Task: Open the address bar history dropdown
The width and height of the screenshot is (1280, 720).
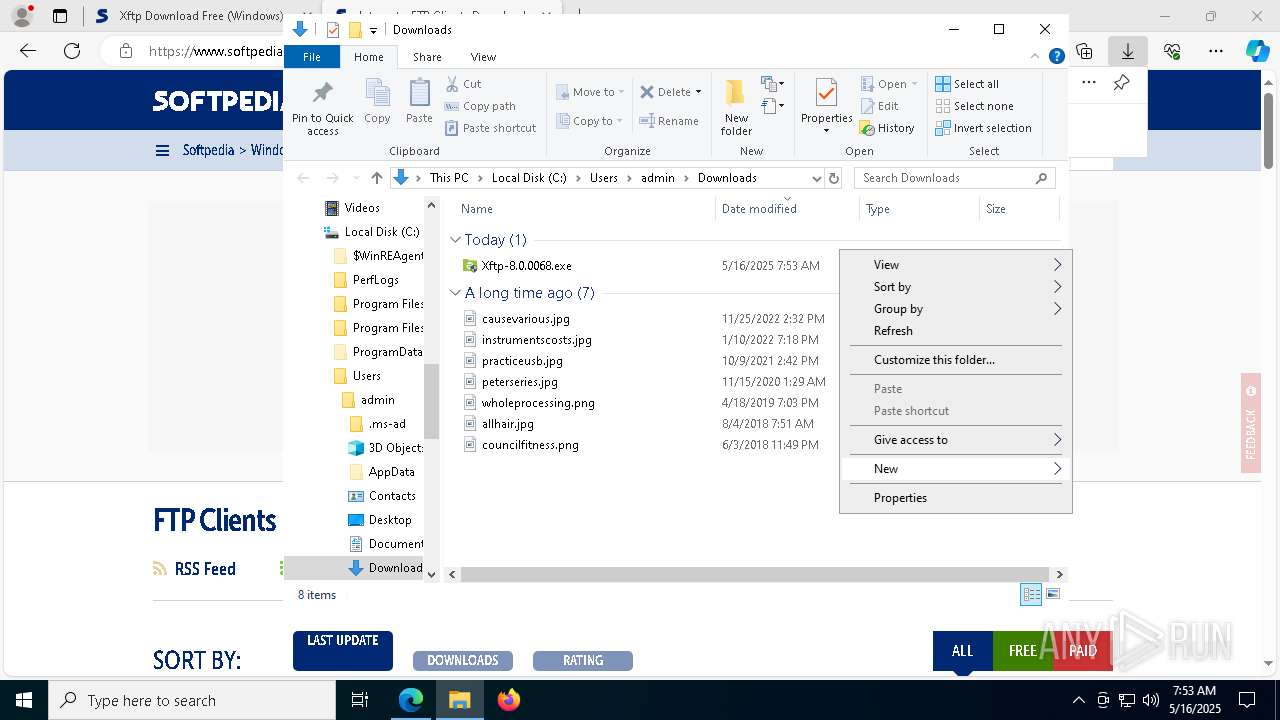Action: point(817,178)
